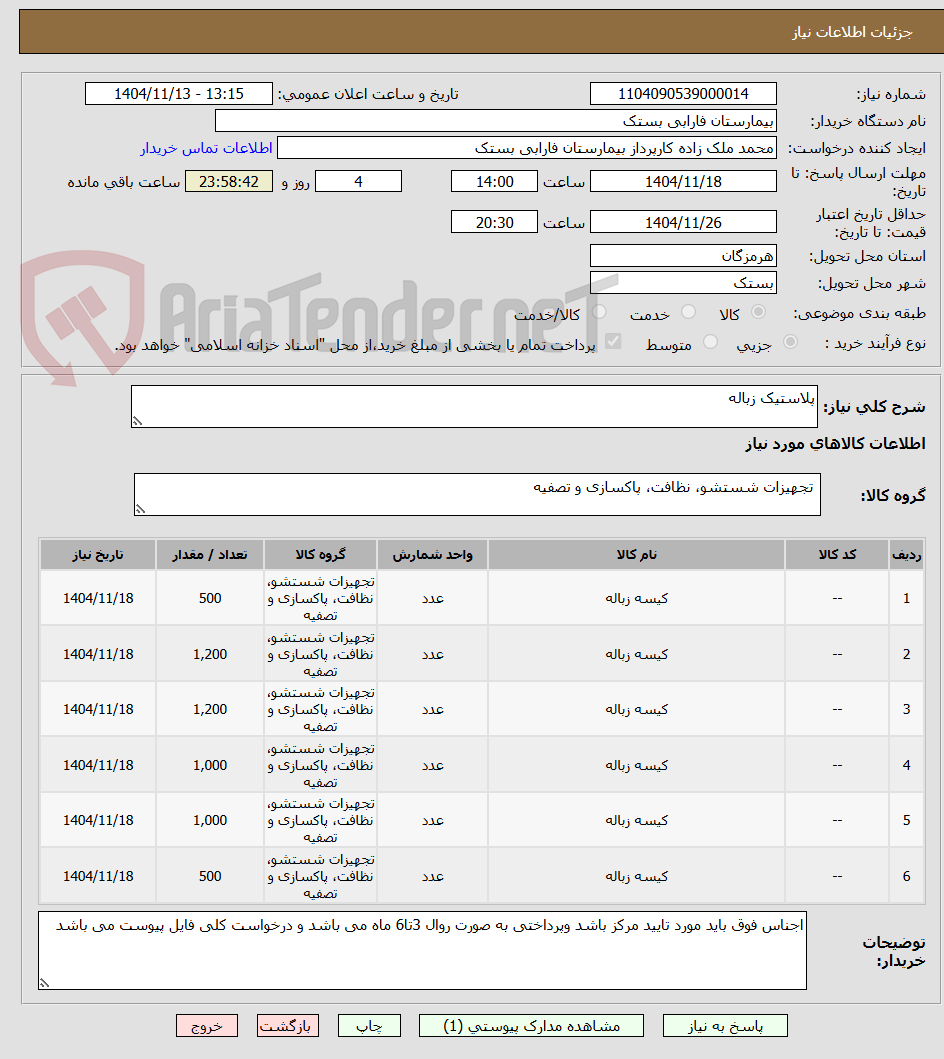Click the گروه کالا textarea
Viewport: 944px width, 1059px height.
click(x=477, y=494)
